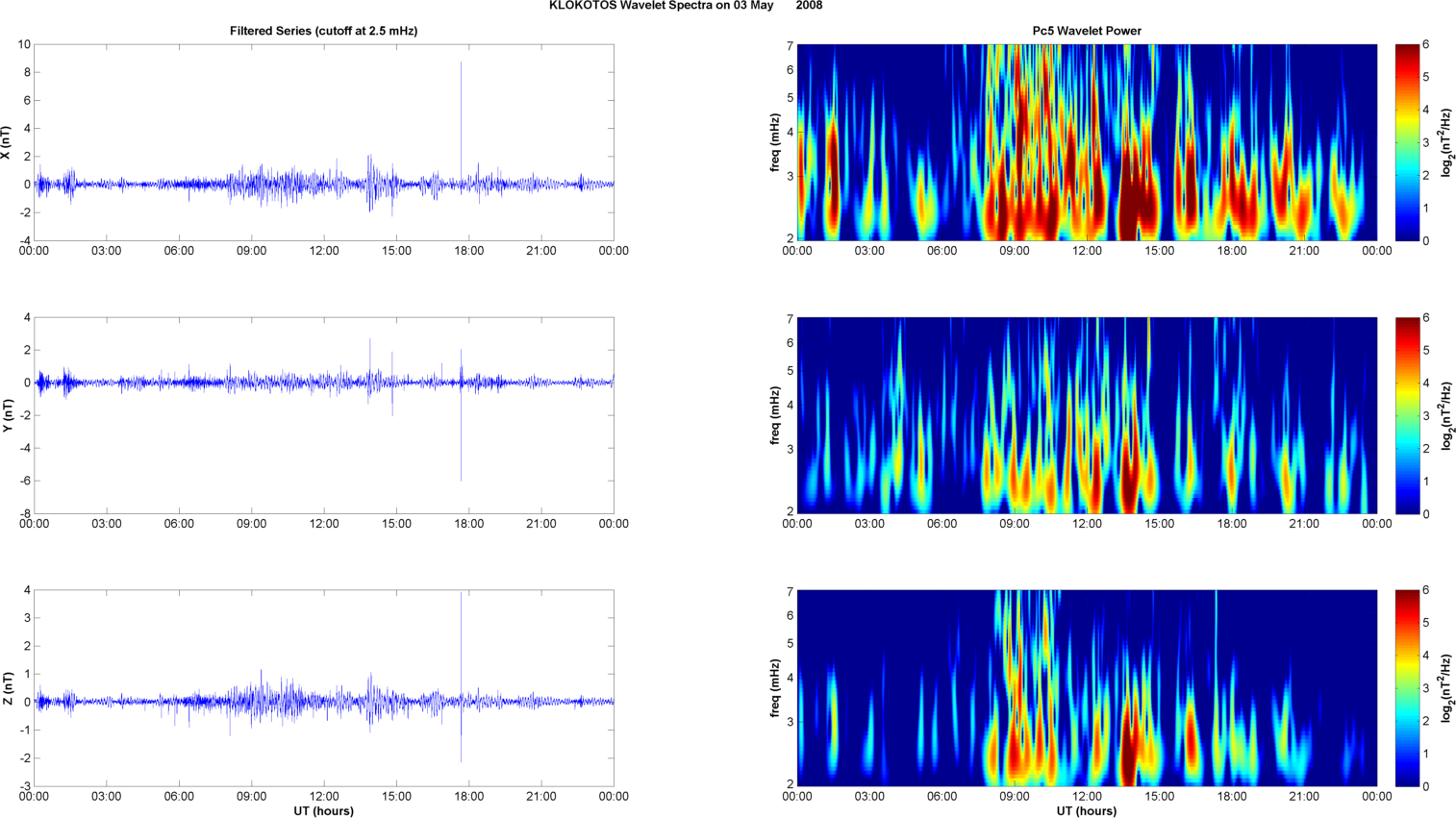Click the '-6' tick on the Y (nT) axis
Screen dimensions: 1456x818
[x=24, y=481]
